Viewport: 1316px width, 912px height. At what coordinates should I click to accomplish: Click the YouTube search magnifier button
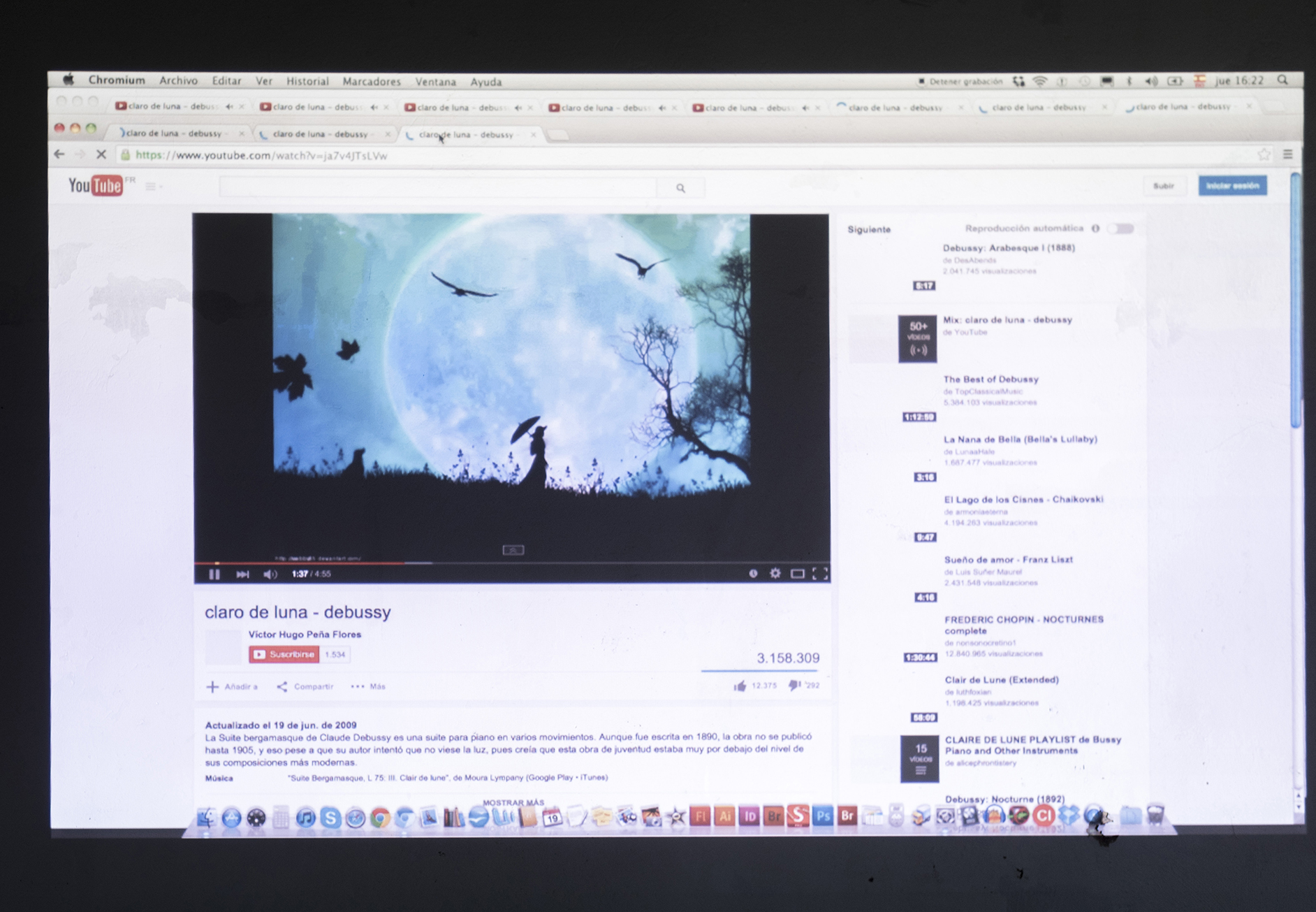coord(680,187)
